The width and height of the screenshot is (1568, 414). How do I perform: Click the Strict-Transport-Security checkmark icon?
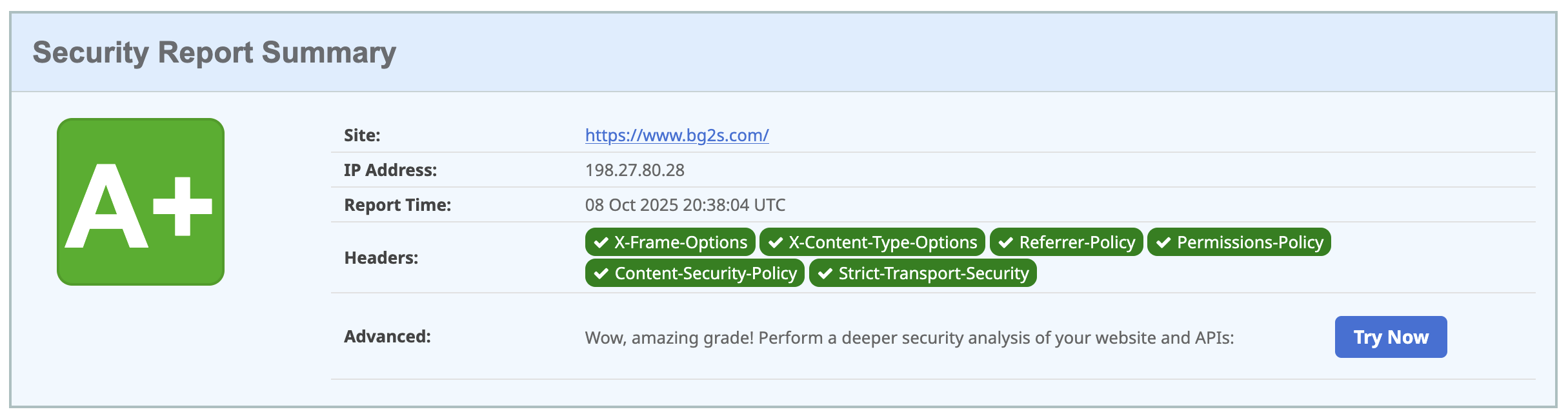[825, 273]
